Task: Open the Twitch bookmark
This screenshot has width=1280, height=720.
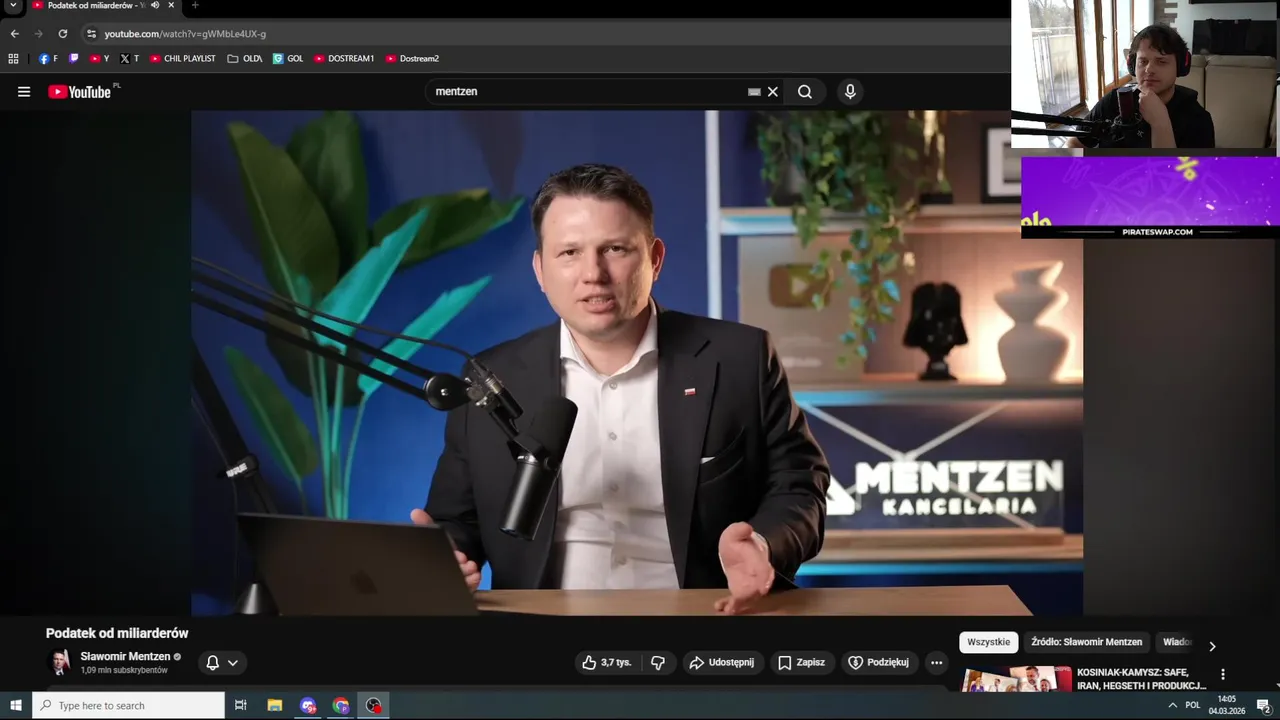Action: (73, 59)
